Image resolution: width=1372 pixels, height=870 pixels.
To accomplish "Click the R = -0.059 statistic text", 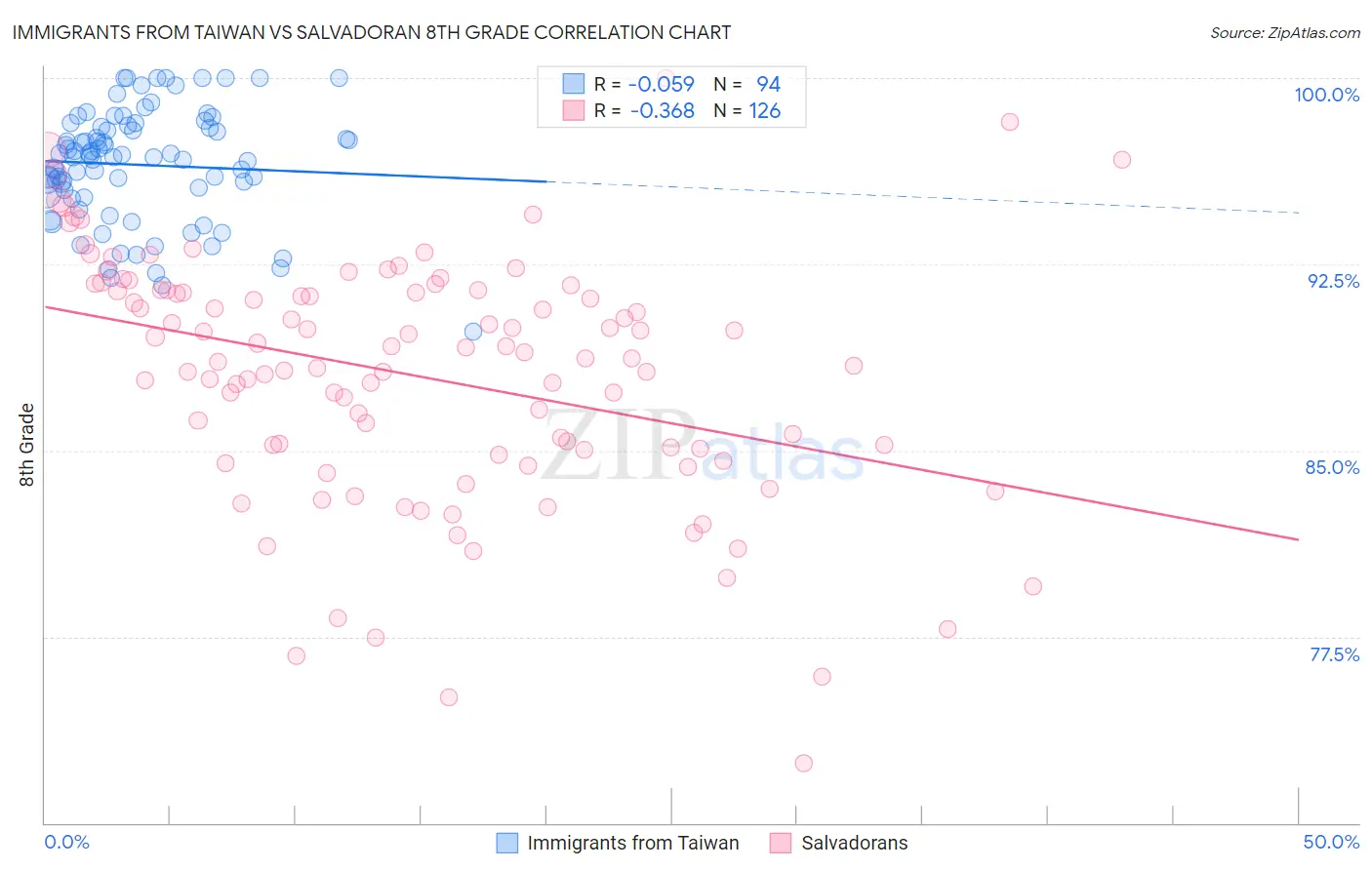I will [x=644, y=84].
